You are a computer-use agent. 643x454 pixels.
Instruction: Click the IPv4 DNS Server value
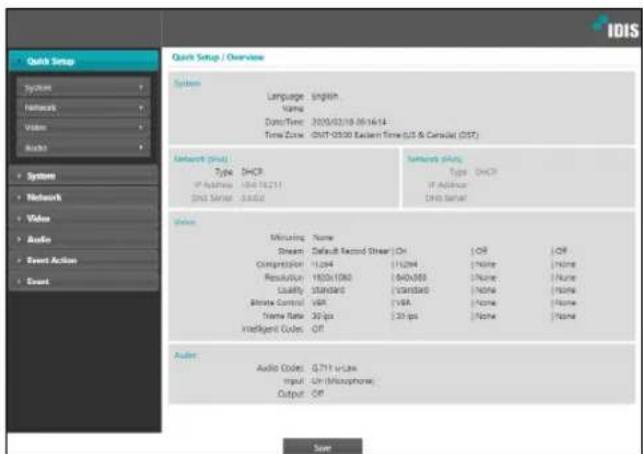pos(253,198)
